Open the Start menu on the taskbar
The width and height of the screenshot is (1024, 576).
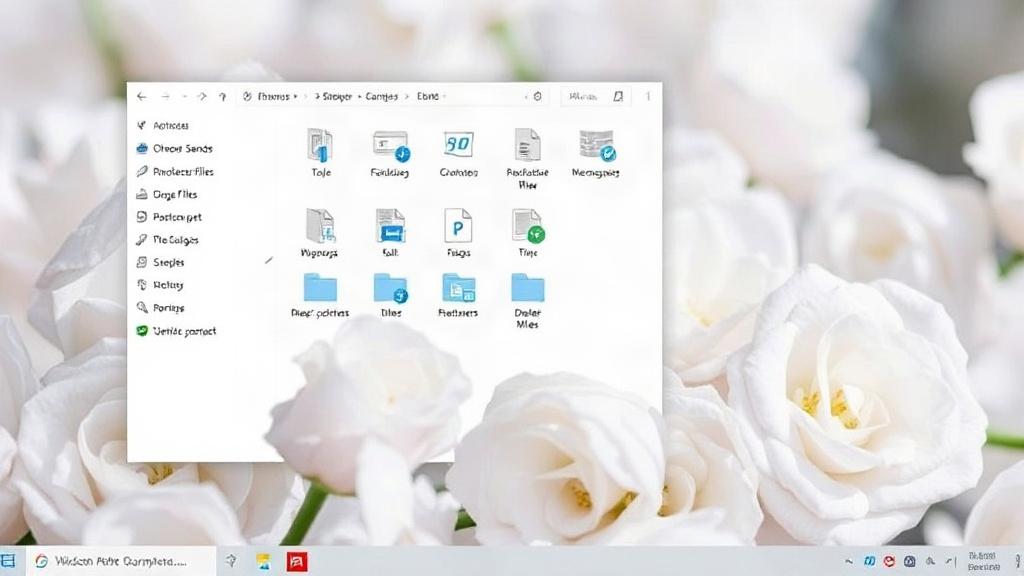coord(8,561)
